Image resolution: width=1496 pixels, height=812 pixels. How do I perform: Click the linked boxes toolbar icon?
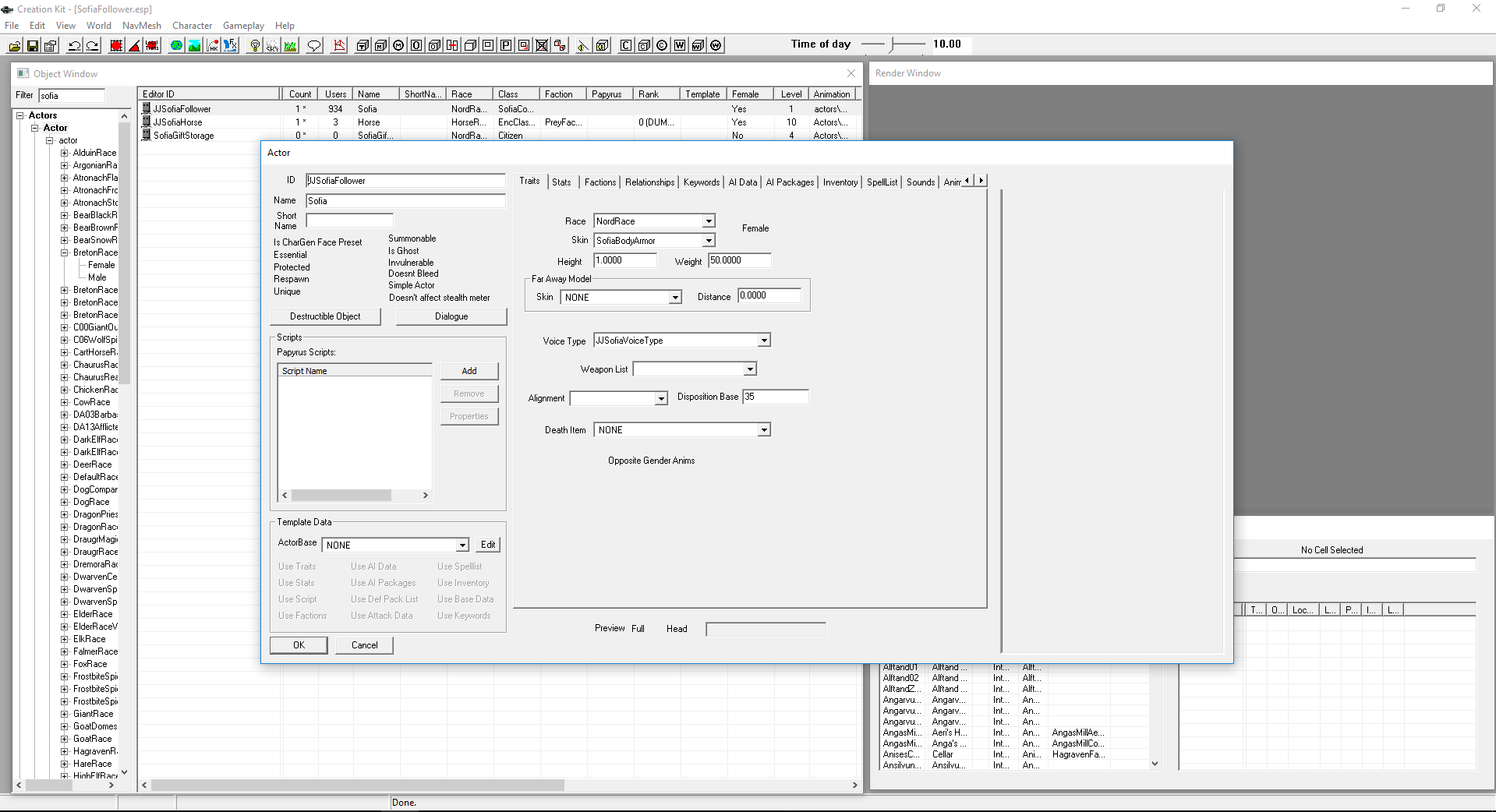560,45
